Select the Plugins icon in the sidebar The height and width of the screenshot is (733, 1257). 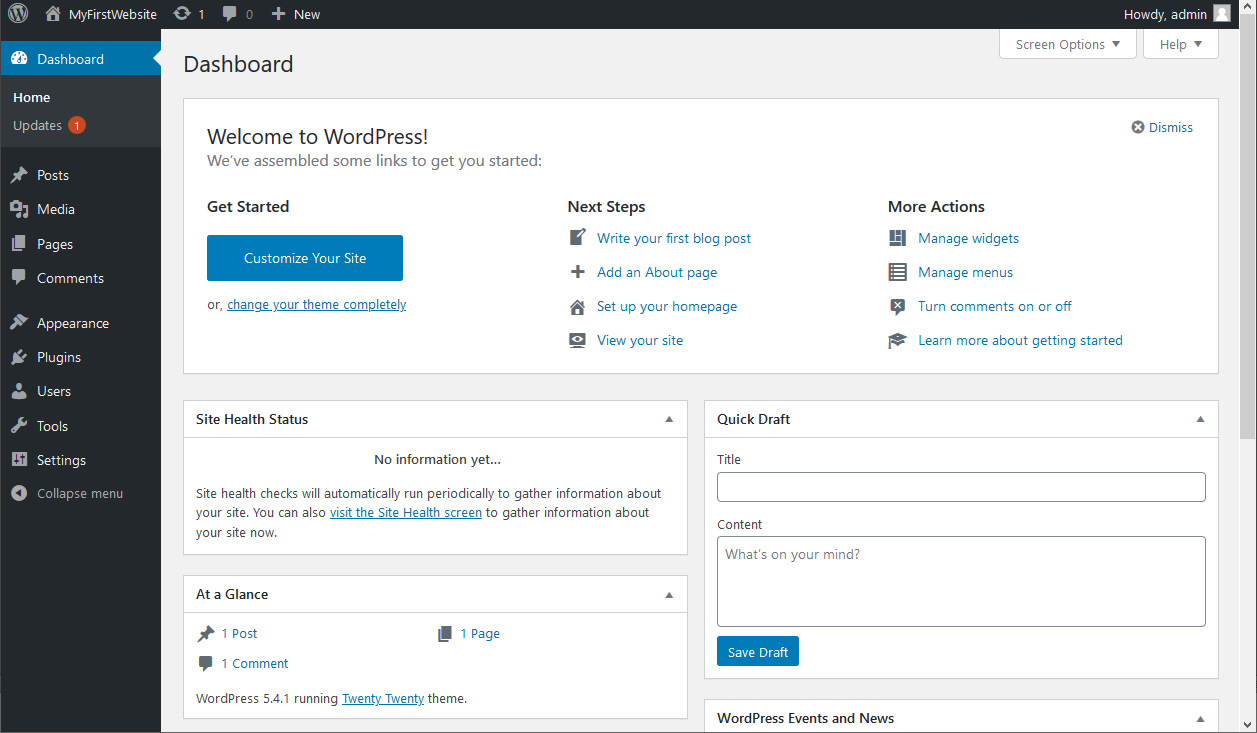click(19, 356)
